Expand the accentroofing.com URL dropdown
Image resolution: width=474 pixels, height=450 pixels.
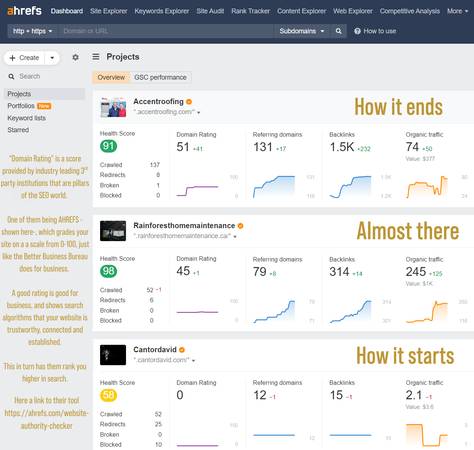(198, 113)
